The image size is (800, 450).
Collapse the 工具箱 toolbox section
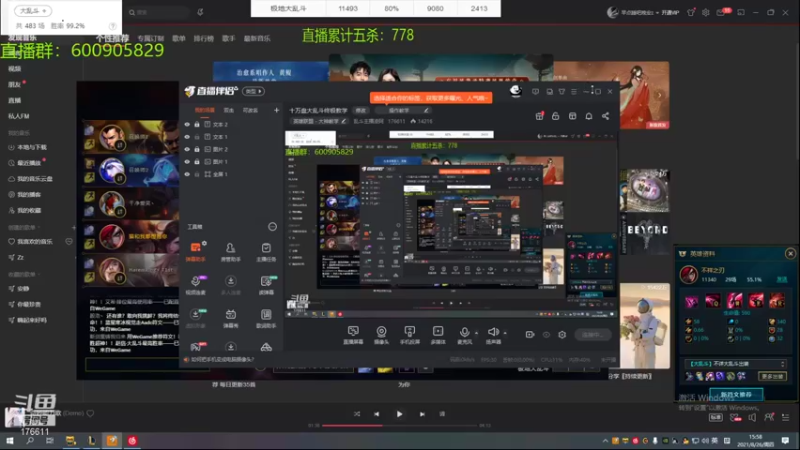coord(272,227)
